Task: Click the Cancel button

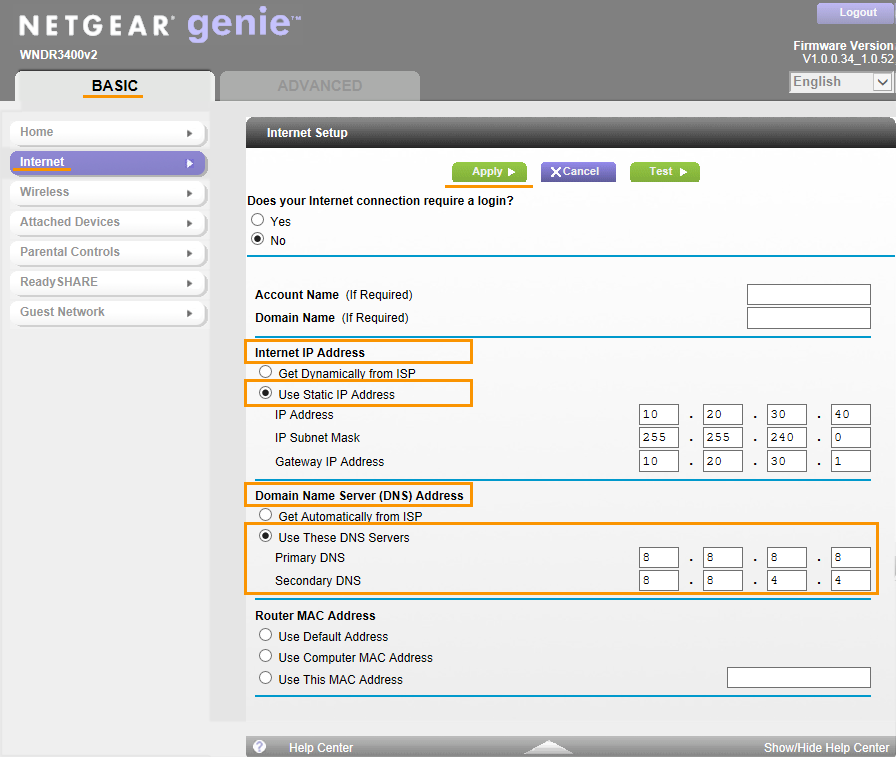Action: tap(578, 171)
